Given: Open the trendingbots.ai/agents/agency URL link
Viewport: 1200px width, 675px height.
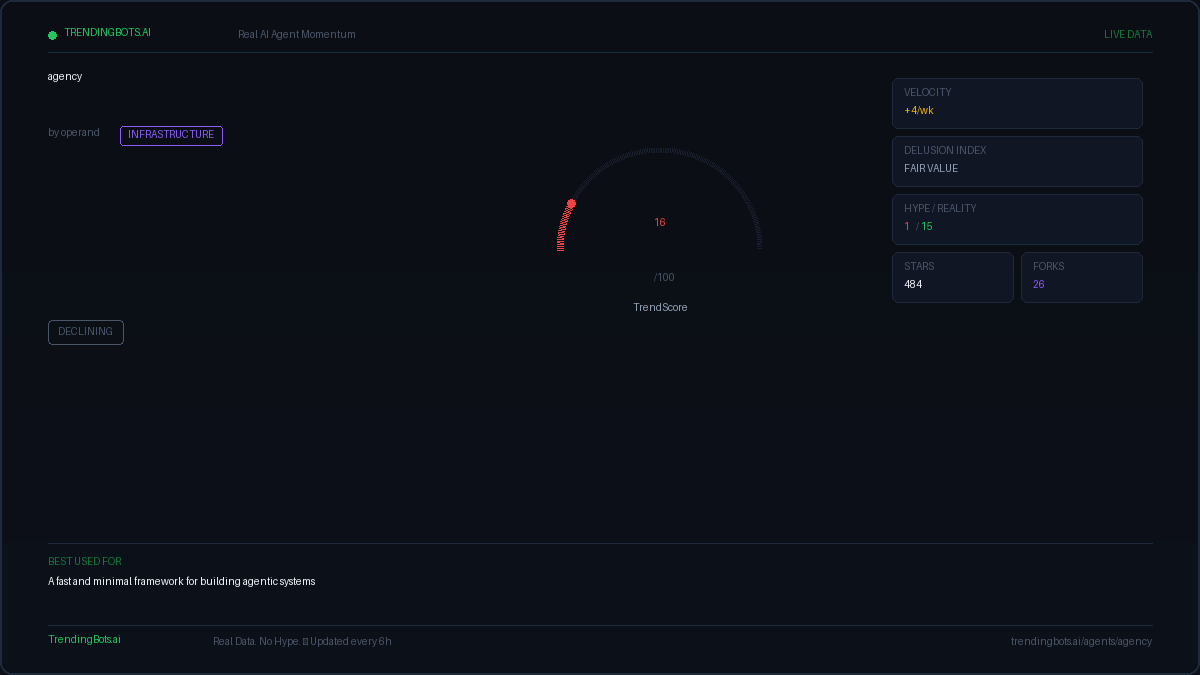Looking at the screenshot, I should [x=1081, y=642].
